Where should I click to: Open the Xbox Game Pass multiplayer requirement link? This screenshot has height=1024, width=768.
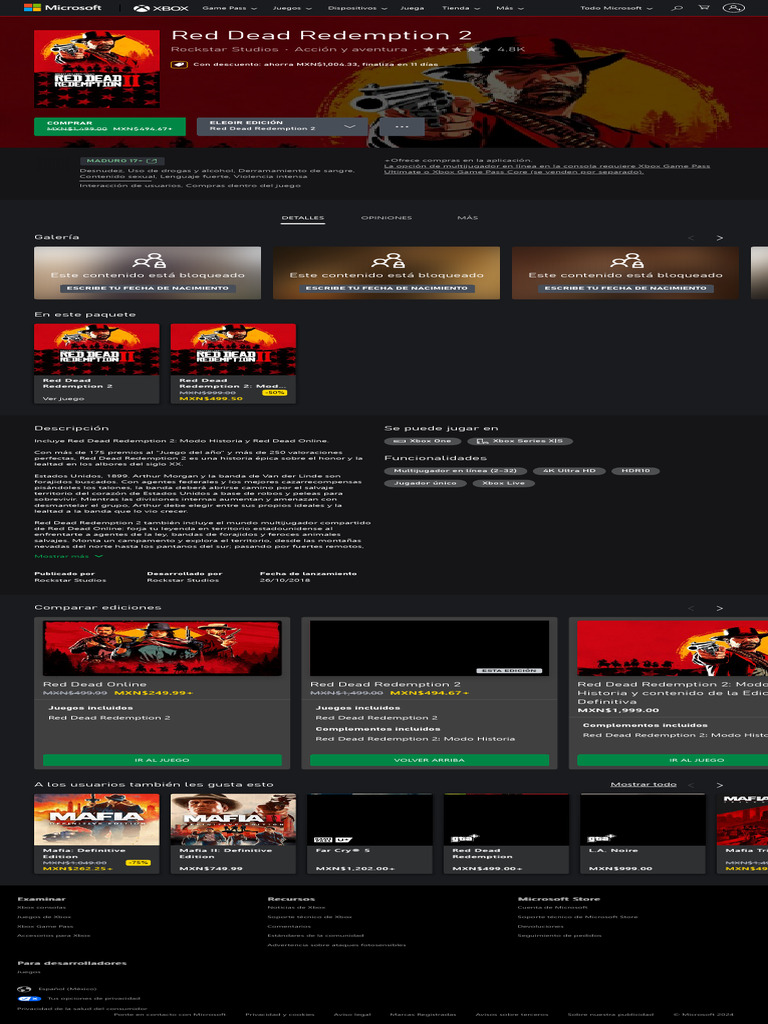[547, 169]
